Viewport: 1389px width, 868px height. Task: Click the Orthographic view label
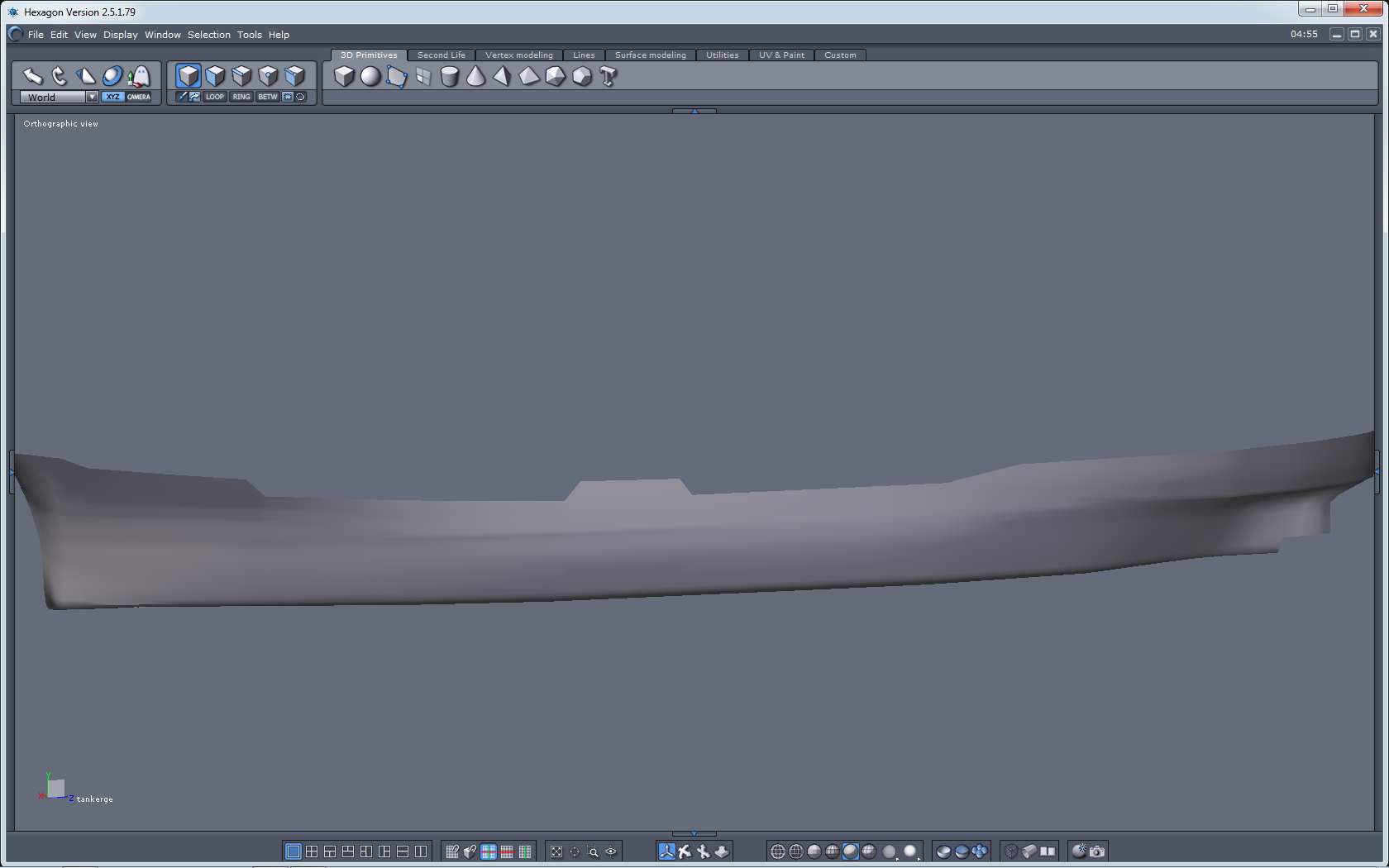(x=60, y=124)
